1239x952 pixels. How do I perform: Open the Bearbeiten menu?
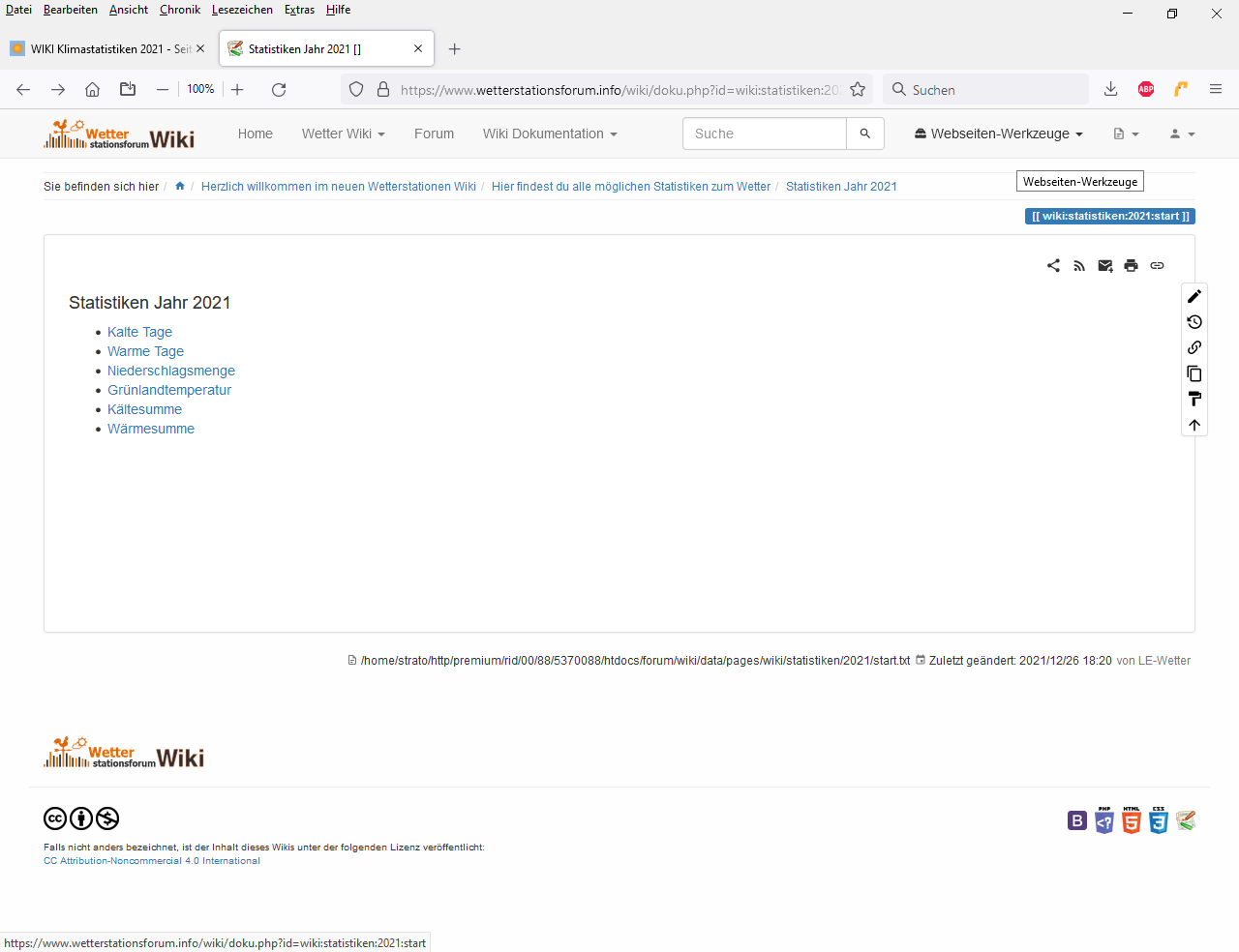[71, 10]
